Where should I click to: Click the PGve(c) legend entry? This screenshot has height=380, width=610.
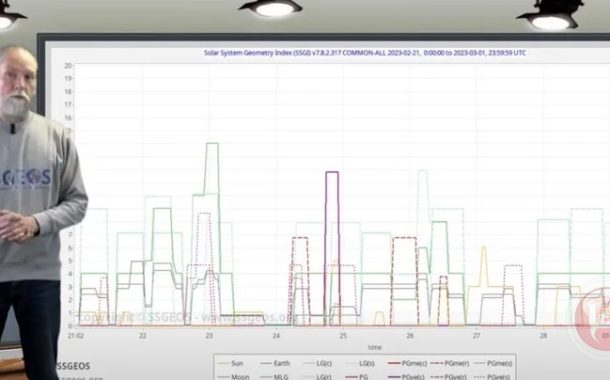coord(407,376)
